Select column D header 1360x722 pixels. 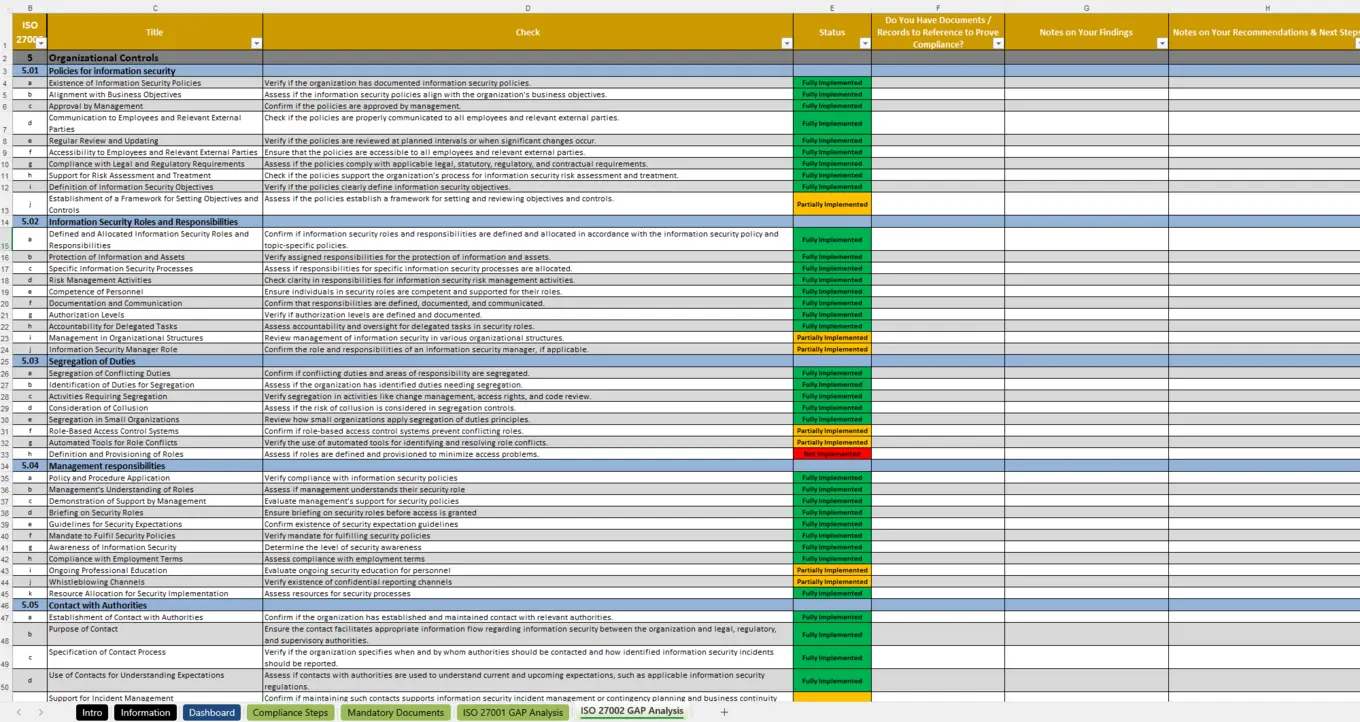click(528, 8)
